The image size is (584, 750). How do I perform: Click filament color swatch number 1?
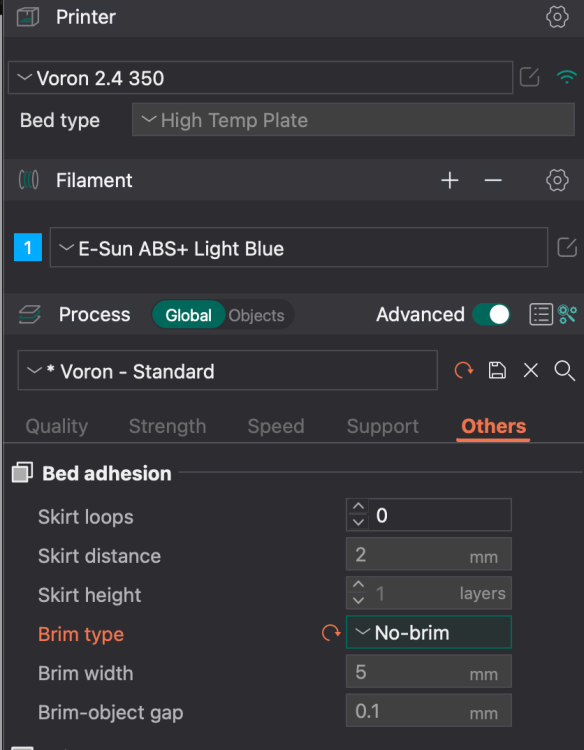click(28, 247)
